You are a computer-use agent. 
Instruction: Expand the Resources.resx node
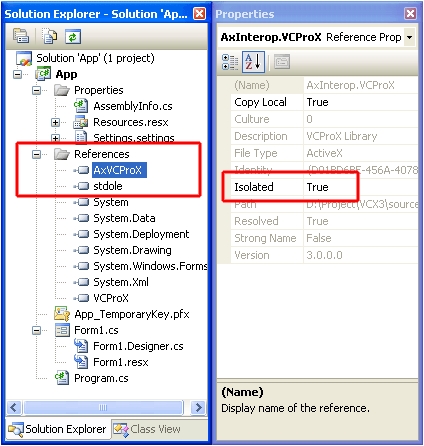[55, 122]
